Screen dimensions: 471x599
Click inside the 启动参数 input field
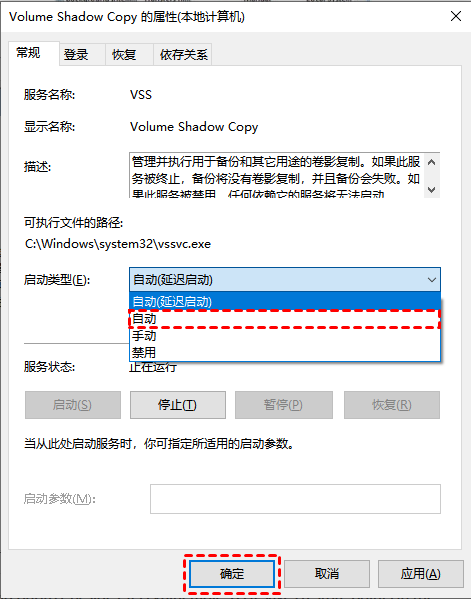295,499
